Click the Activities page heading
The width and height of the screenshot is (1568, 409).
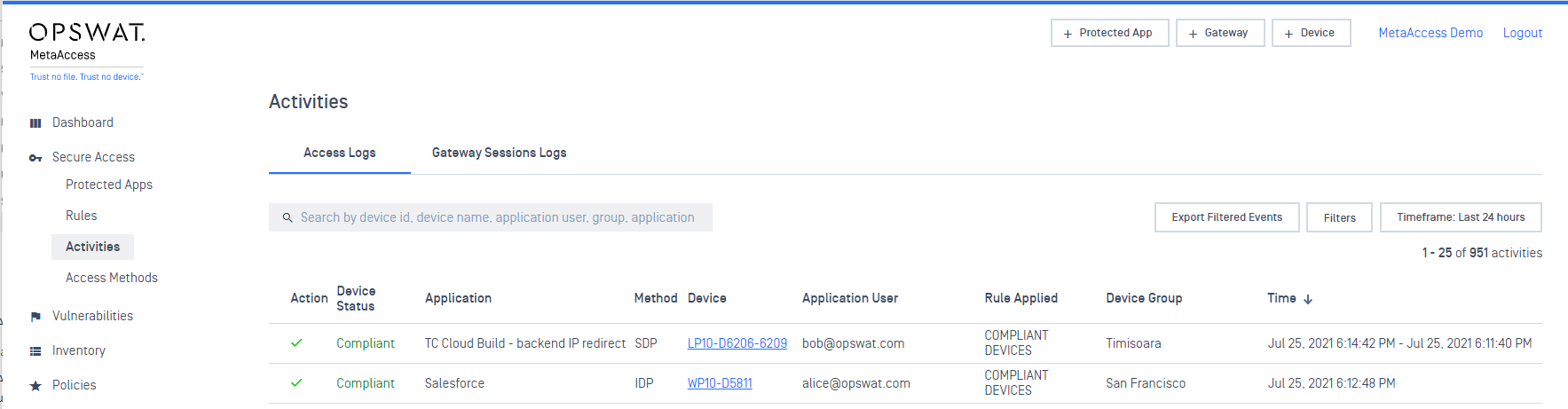[x=309, y=102]
